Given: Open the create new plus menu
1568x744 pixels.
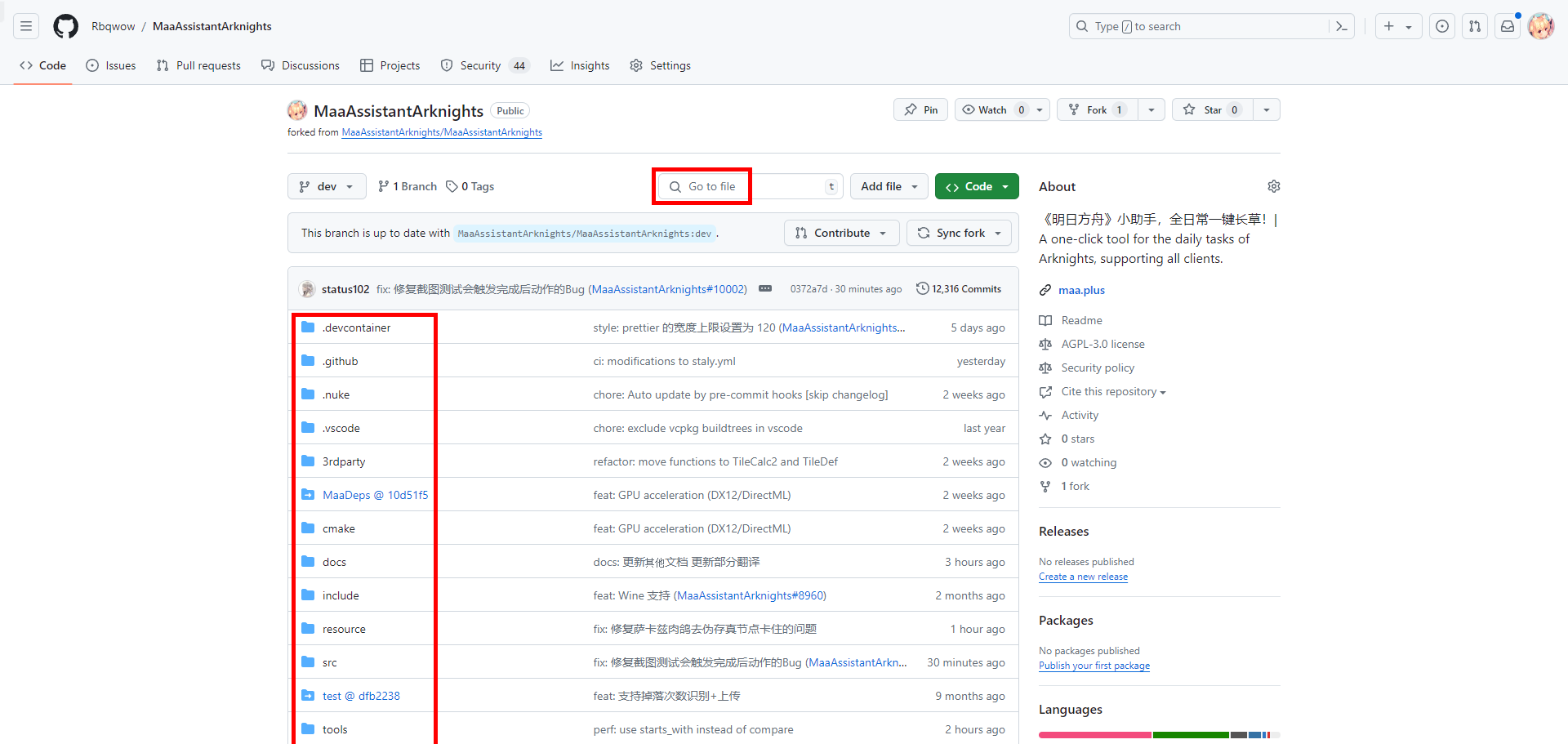Looking at the screenshot, I should (1398, 26).
